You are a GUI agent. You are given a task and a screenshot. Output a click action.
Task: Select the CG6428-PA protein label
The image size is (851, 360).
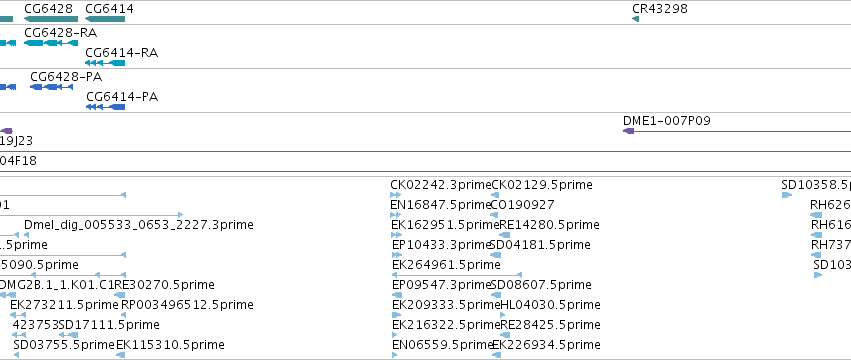(x=66, y=77)
